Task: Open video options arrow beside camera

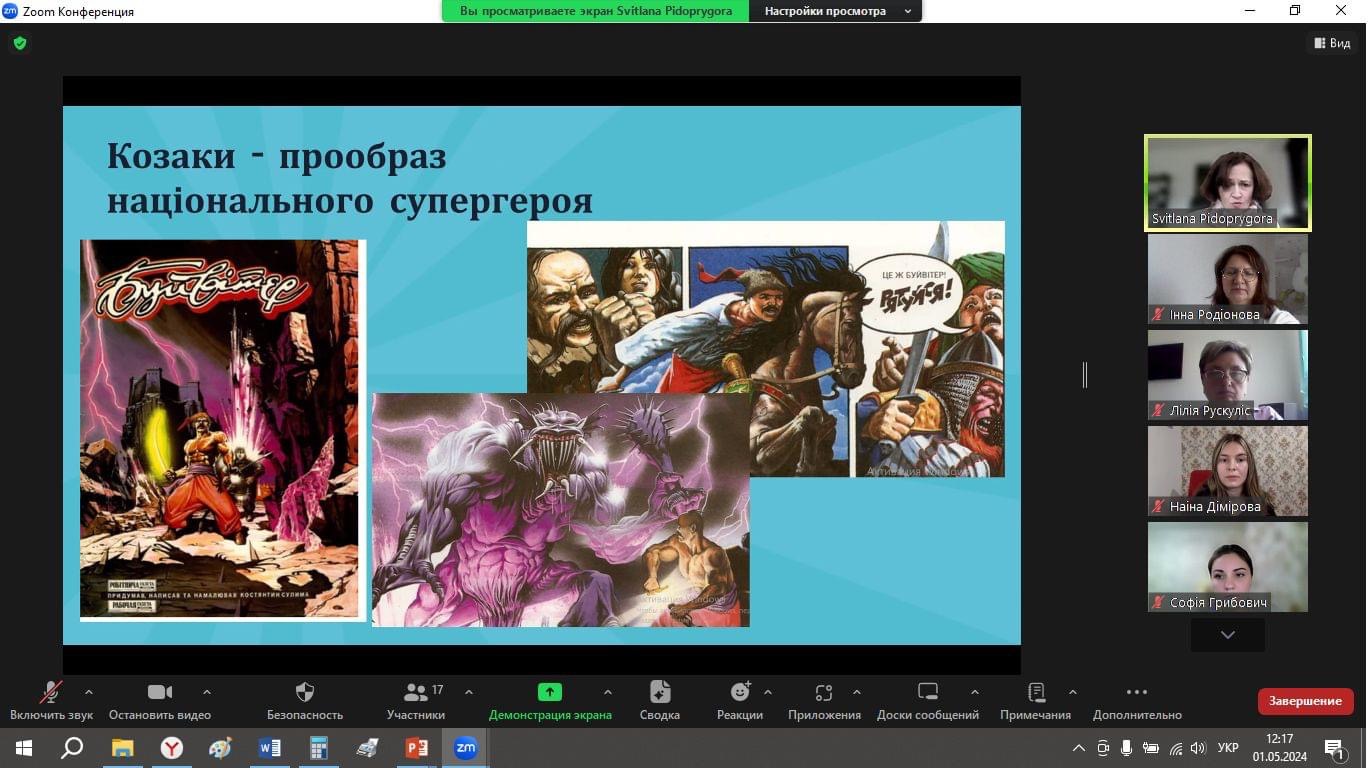Action: tap(207, 692)
